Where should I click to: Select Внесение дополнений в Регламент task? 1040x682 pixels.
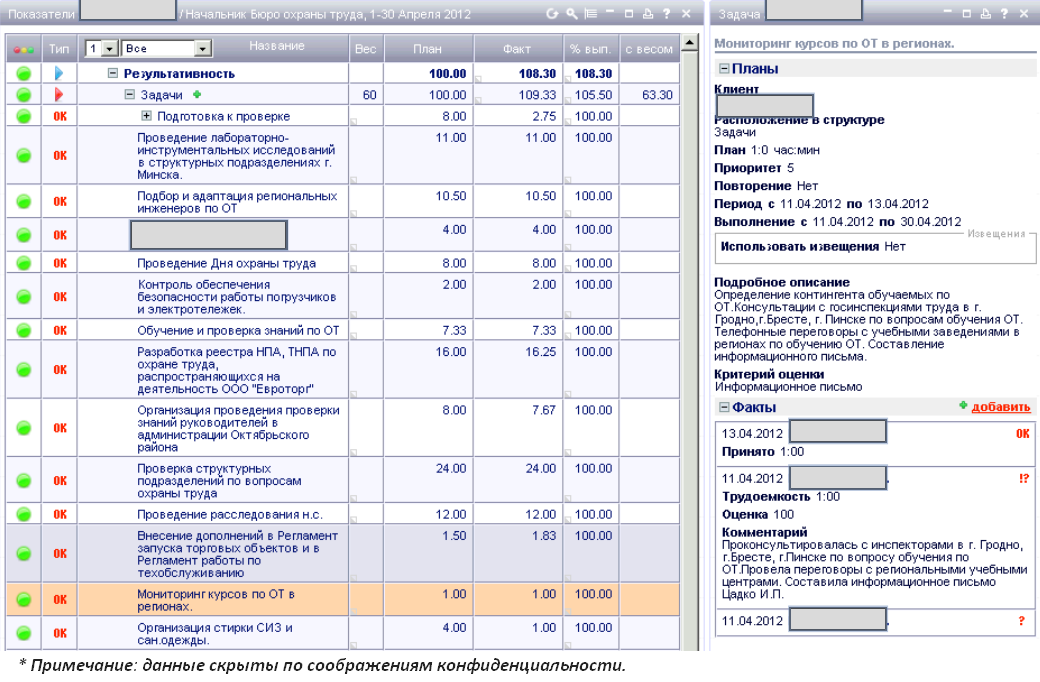click(237, 554)
